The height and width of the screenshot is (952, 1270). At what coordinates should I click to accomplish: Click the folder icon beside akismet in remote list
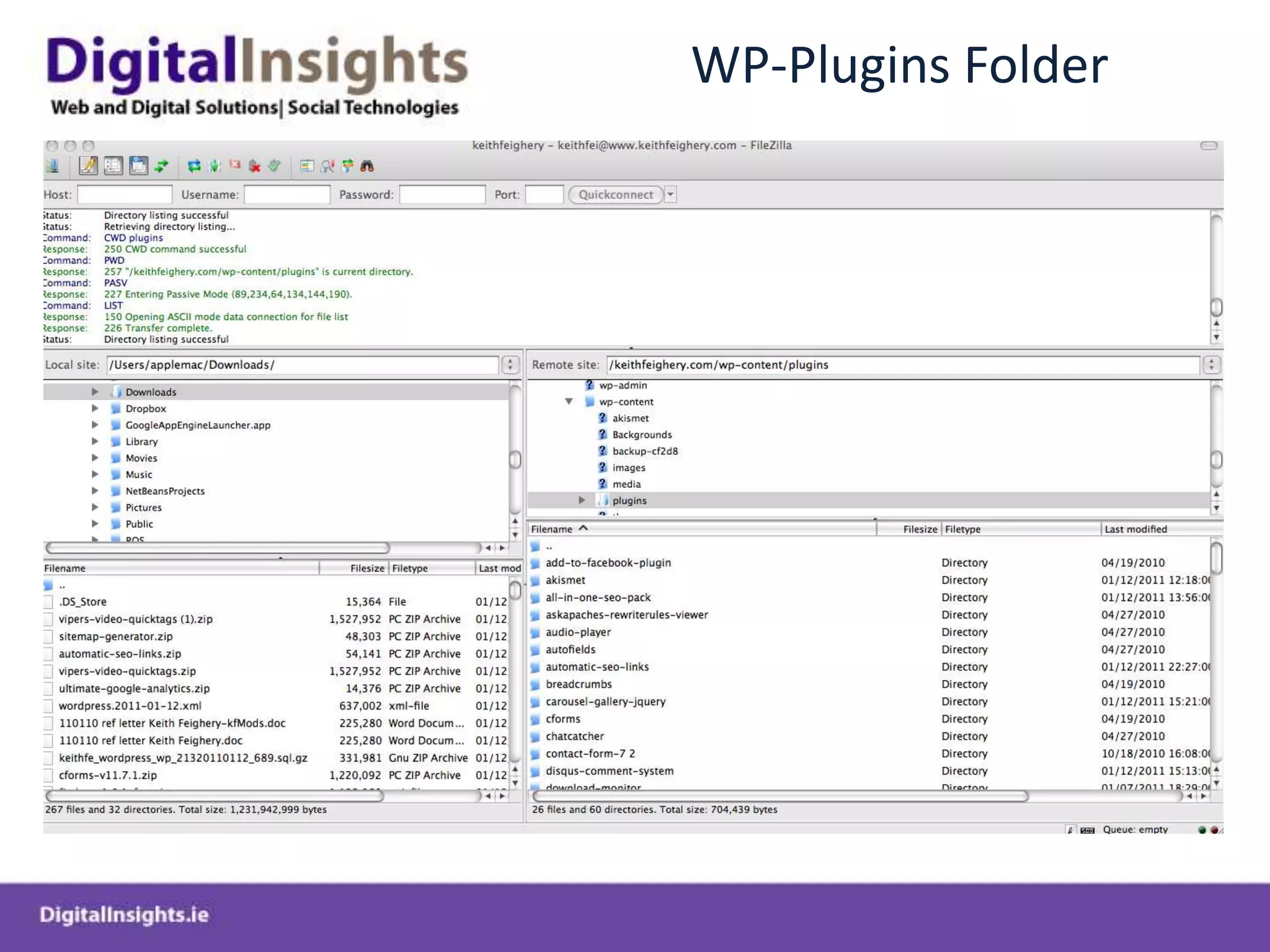point(536,580)
